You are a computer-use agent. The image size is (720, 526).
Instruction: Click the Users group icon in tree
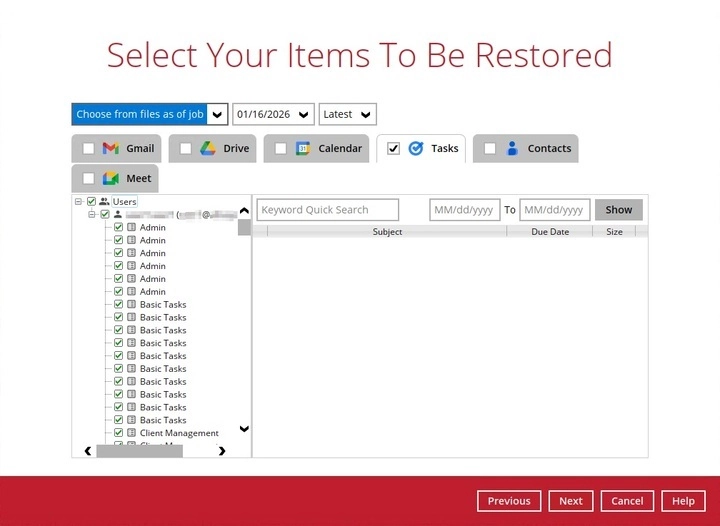(x=104, y=202)
